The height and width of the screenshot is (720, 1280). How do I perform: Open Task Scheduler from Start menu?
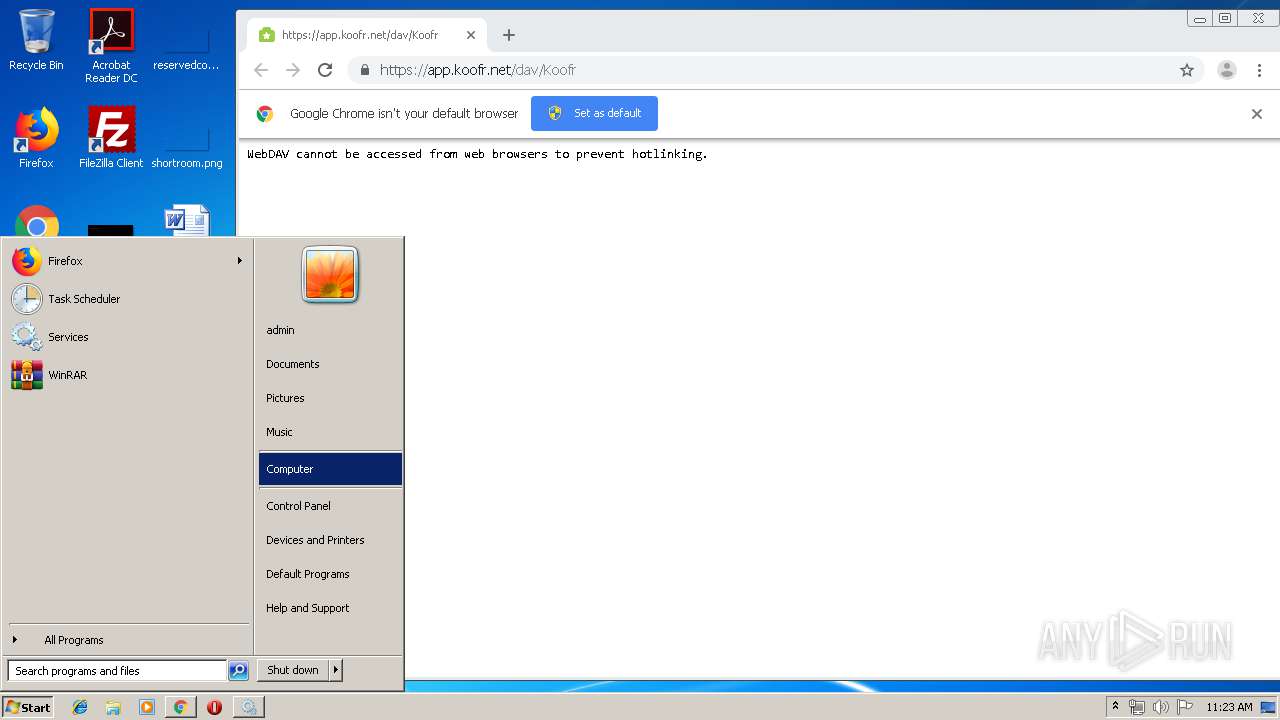tap(127, 299)
